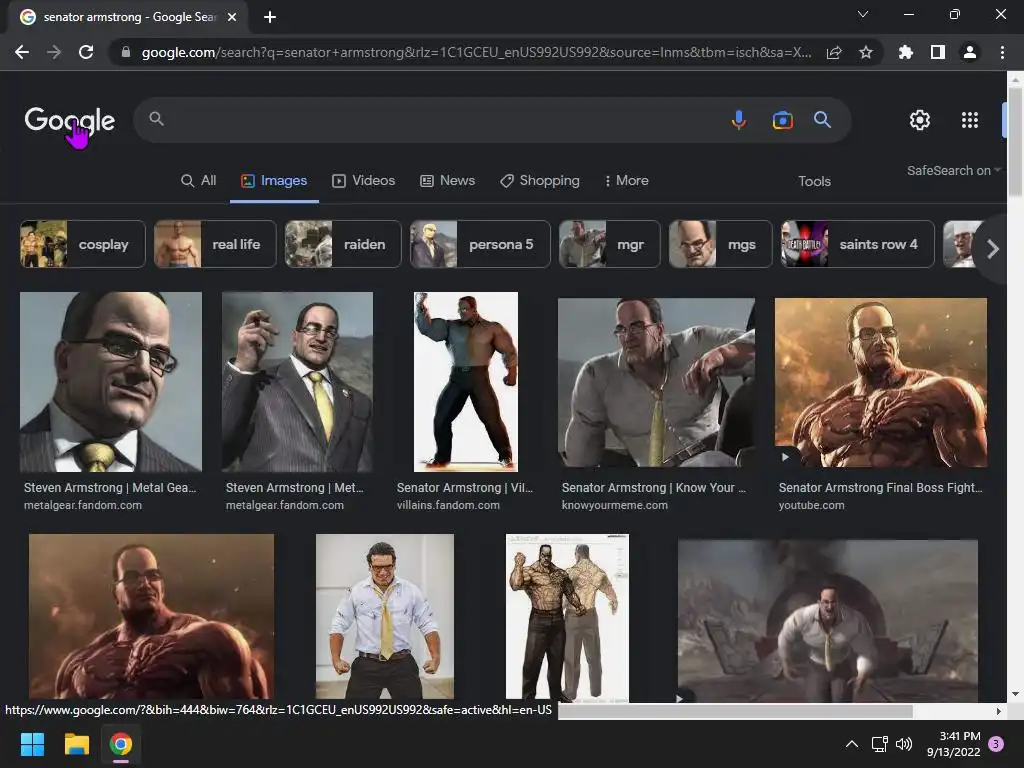Open the metalgear.fandom.com link under first image
The image size is (1024, 768).
(83, 505)
